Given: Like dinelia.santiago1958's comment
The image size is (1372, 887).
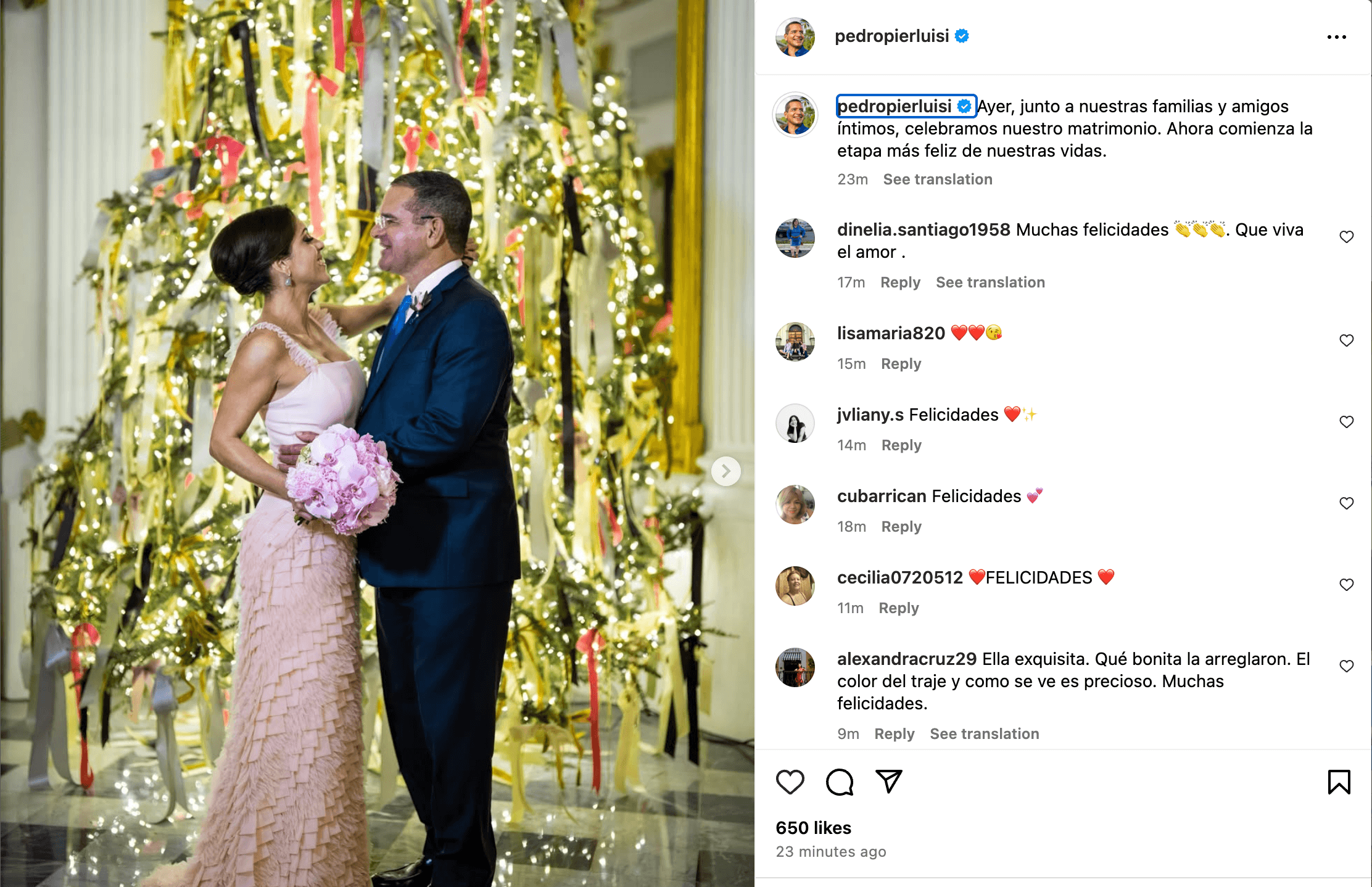Looking at the screenshot, I should tap(1346, 237).
